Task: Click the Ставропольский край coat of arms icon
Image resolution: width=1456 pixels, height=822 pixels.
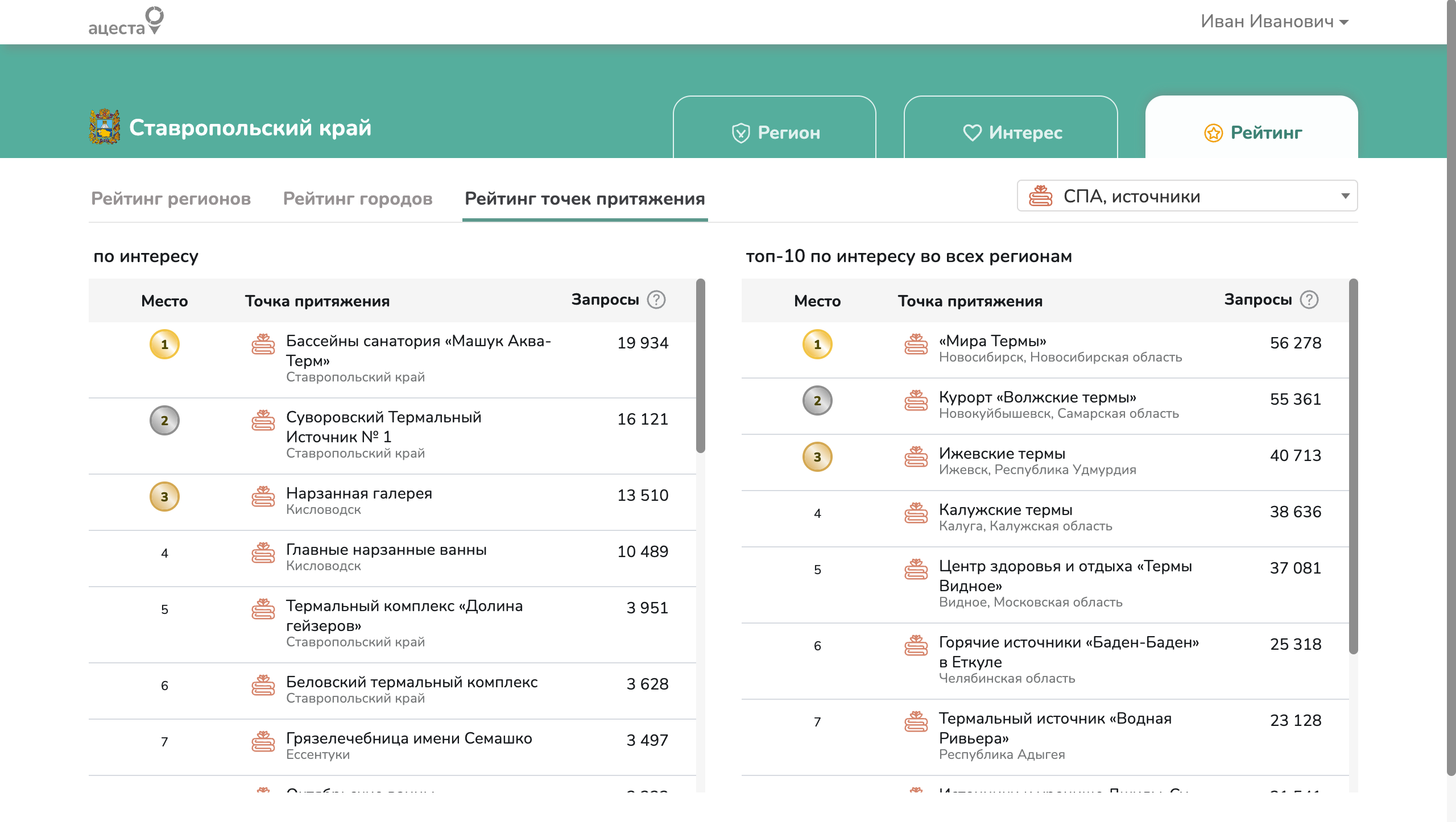Action: tap(105, 127)
